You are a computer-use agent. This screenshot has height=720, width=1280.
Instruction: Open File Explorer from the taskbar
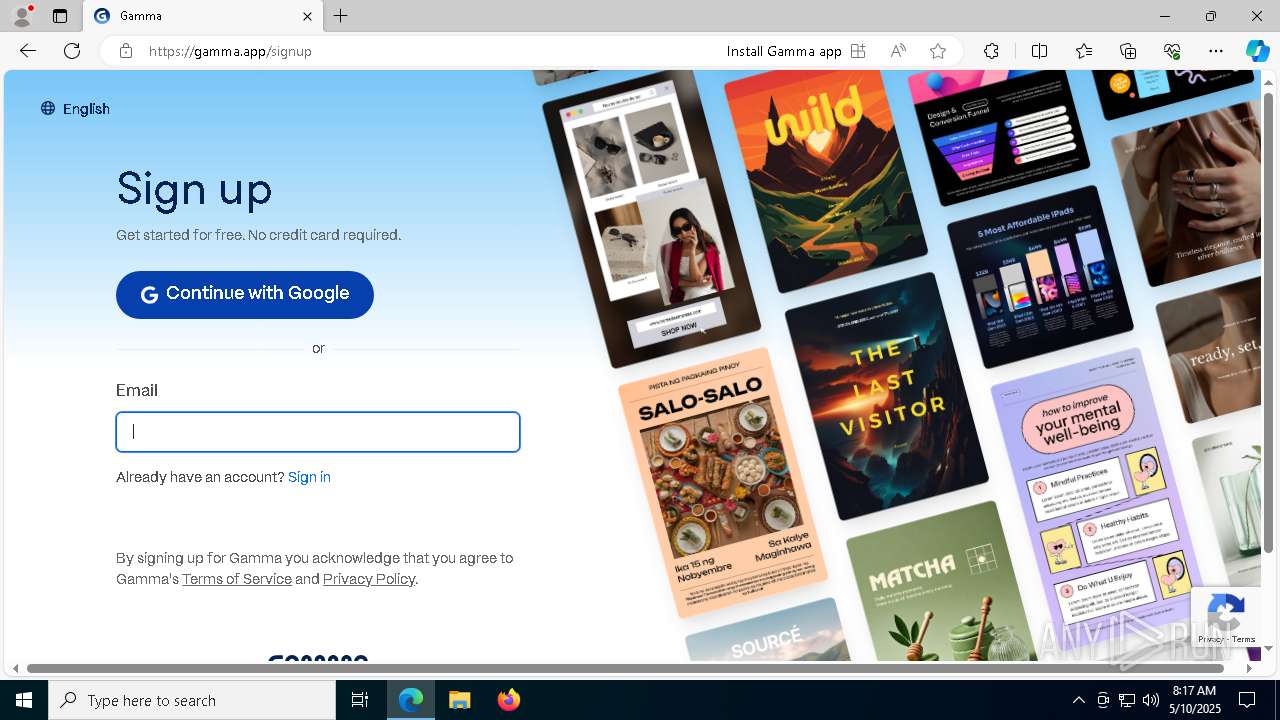pos(459,700)
